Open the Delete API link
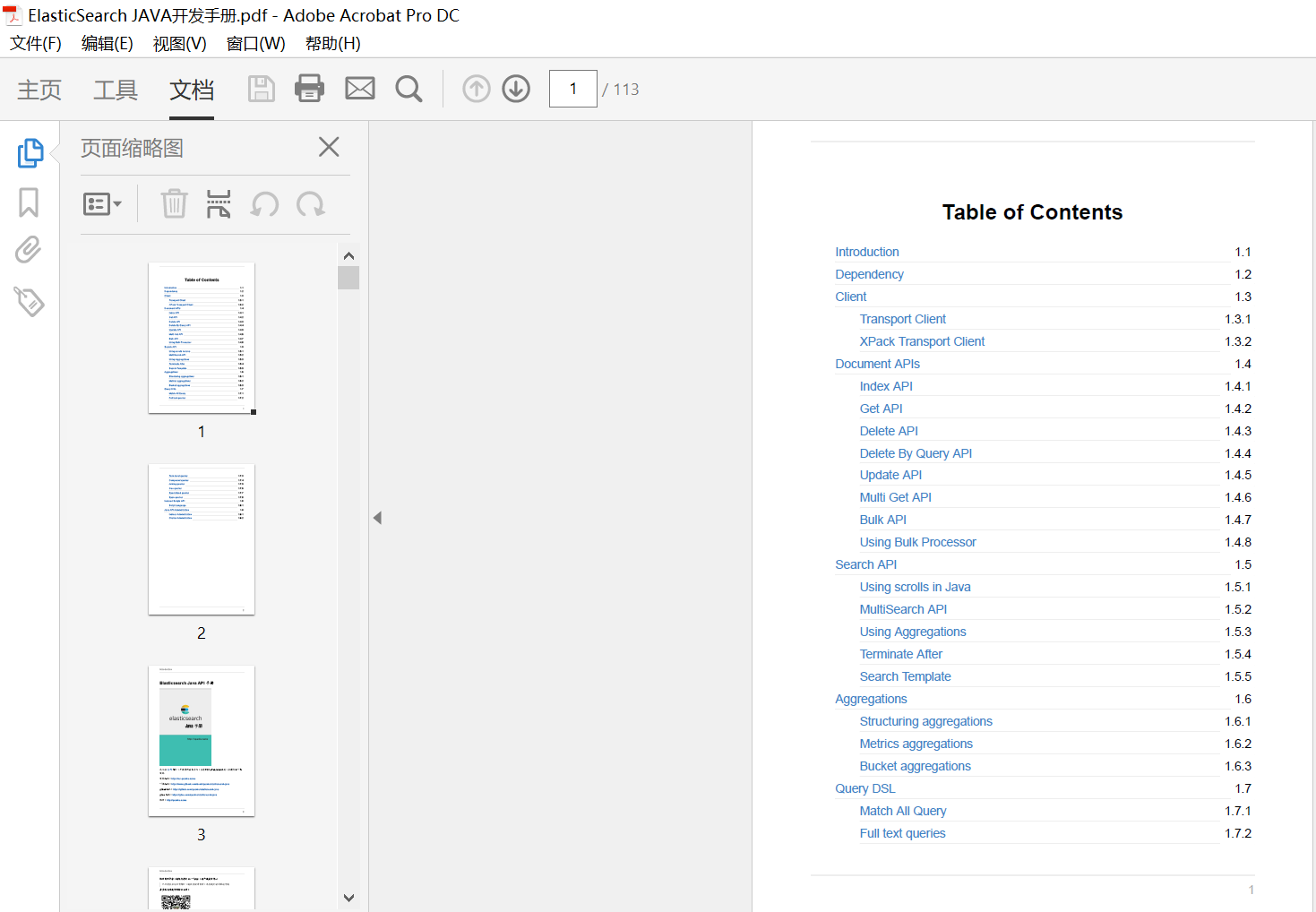The image size is (1316, 912). point(889,431)
